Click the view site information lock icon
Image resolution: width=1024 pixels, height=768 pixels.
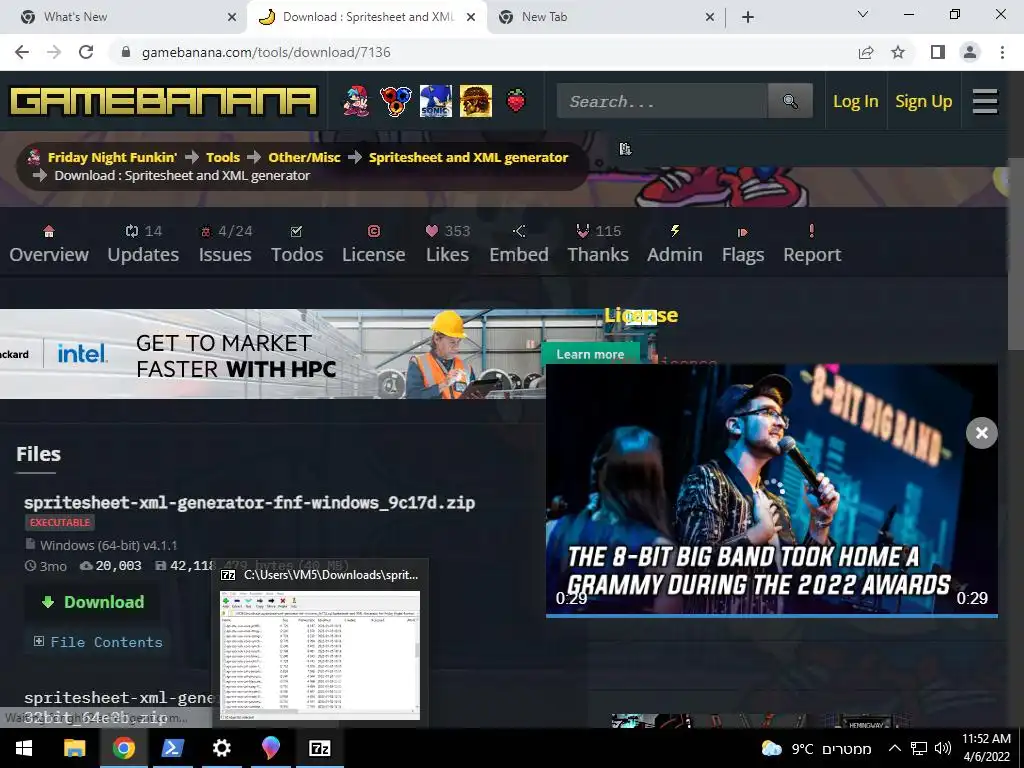127,52
